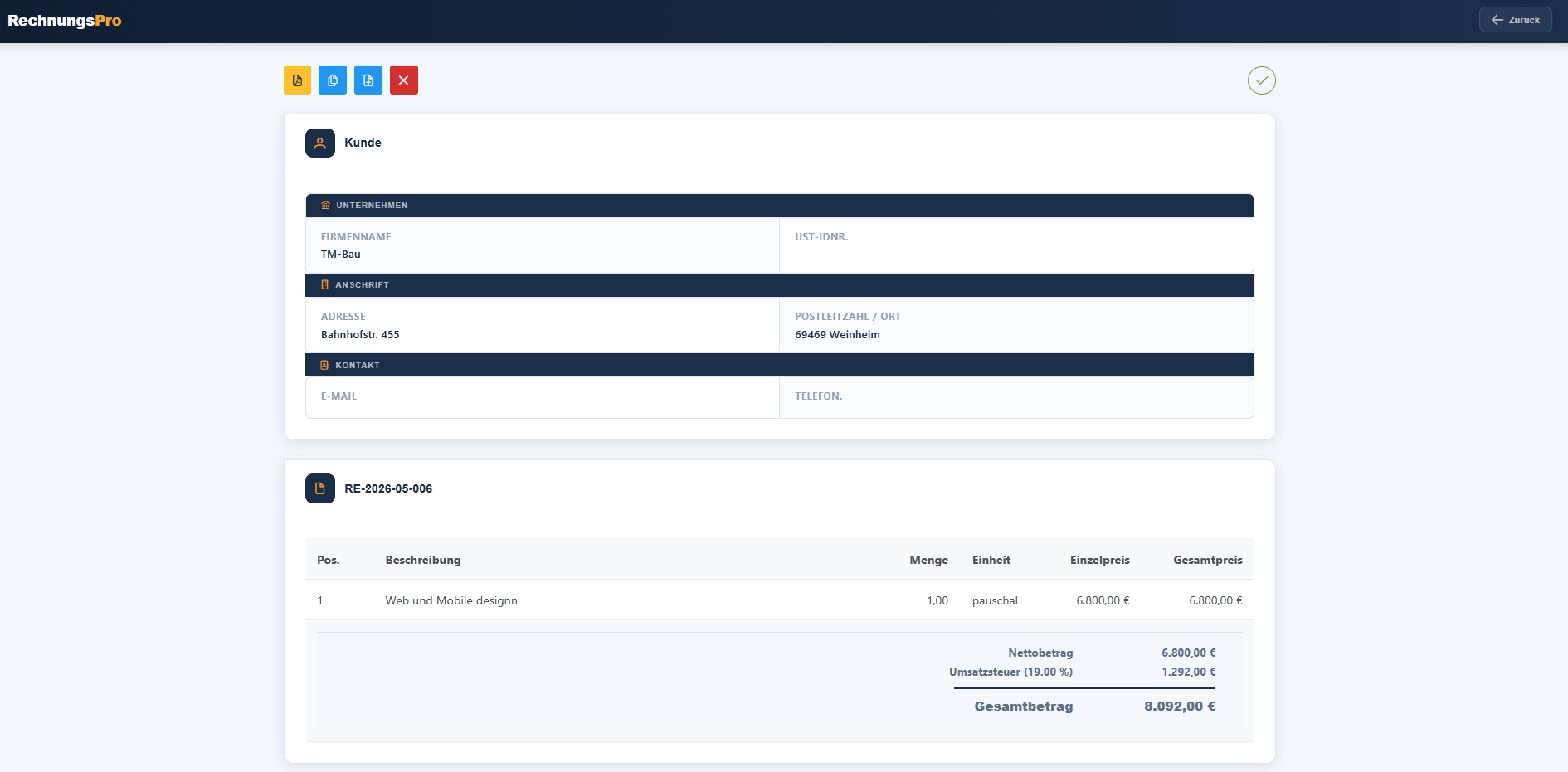Click the invoice document icon beside RE-2026-05-006

320,488
